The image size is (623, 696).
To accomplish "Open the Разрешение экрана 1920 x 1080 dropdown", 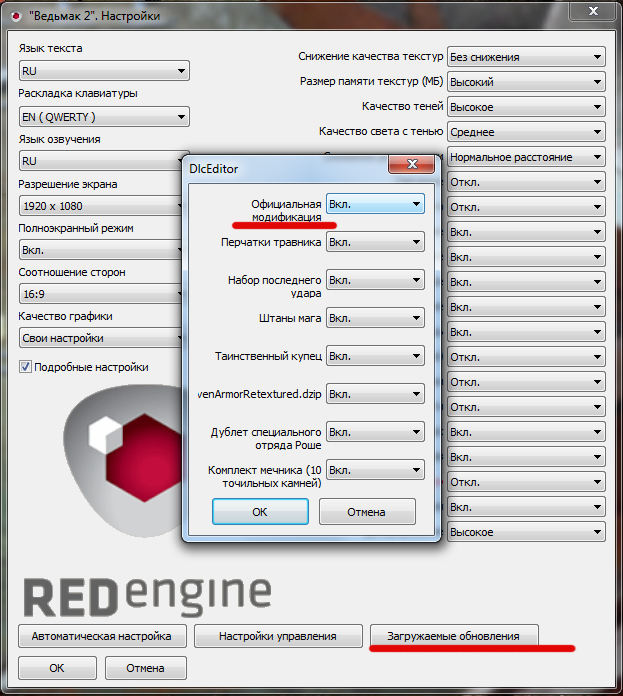I will [101, 206].
